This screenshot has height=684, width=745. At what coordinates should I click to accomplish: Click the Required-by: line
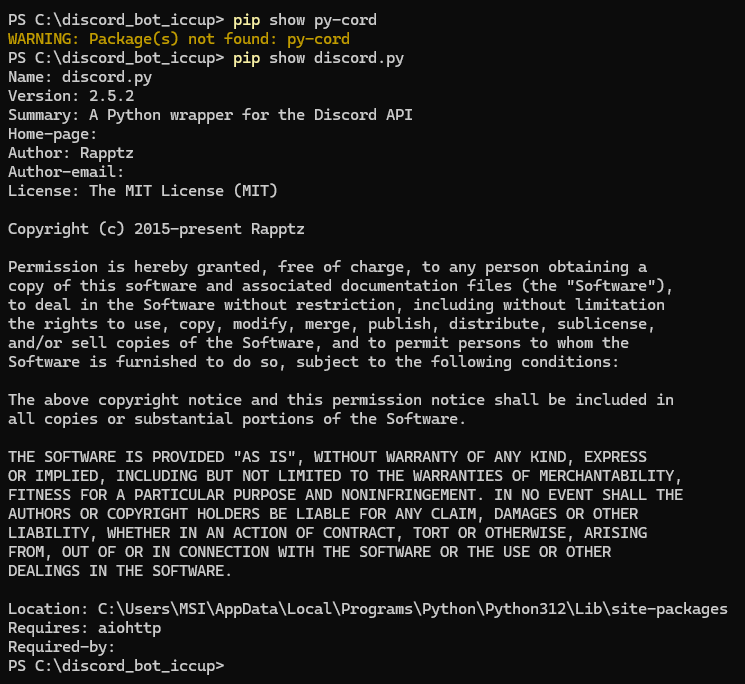point(62,647)
